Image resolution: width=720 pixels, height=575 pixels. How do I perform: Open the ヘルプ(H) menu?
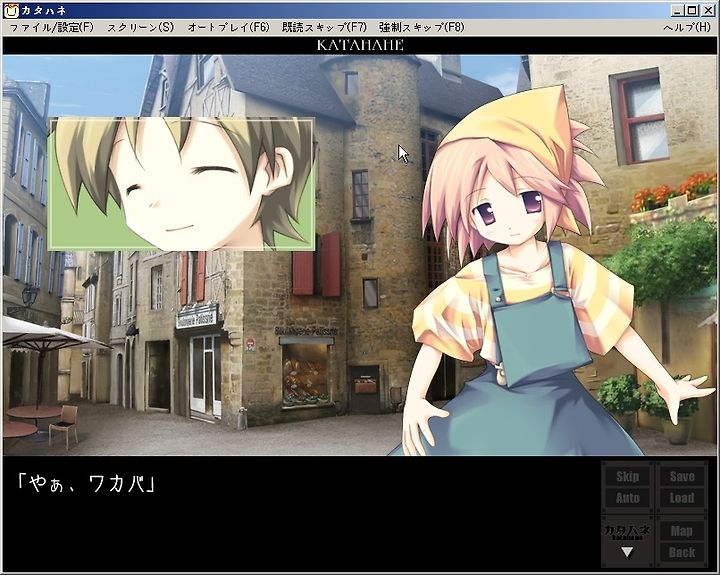(686, 28)
